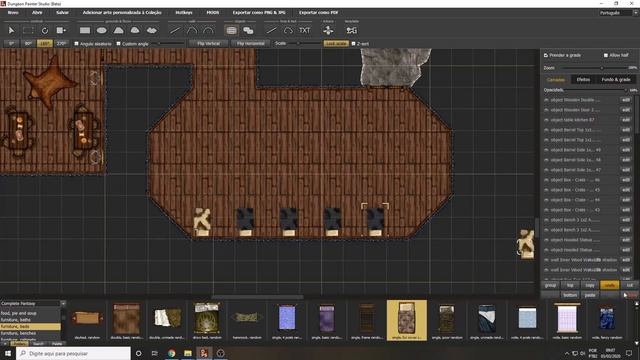
Task: Select the multiple objects scatter tool
Action: (x=248, y=31)
